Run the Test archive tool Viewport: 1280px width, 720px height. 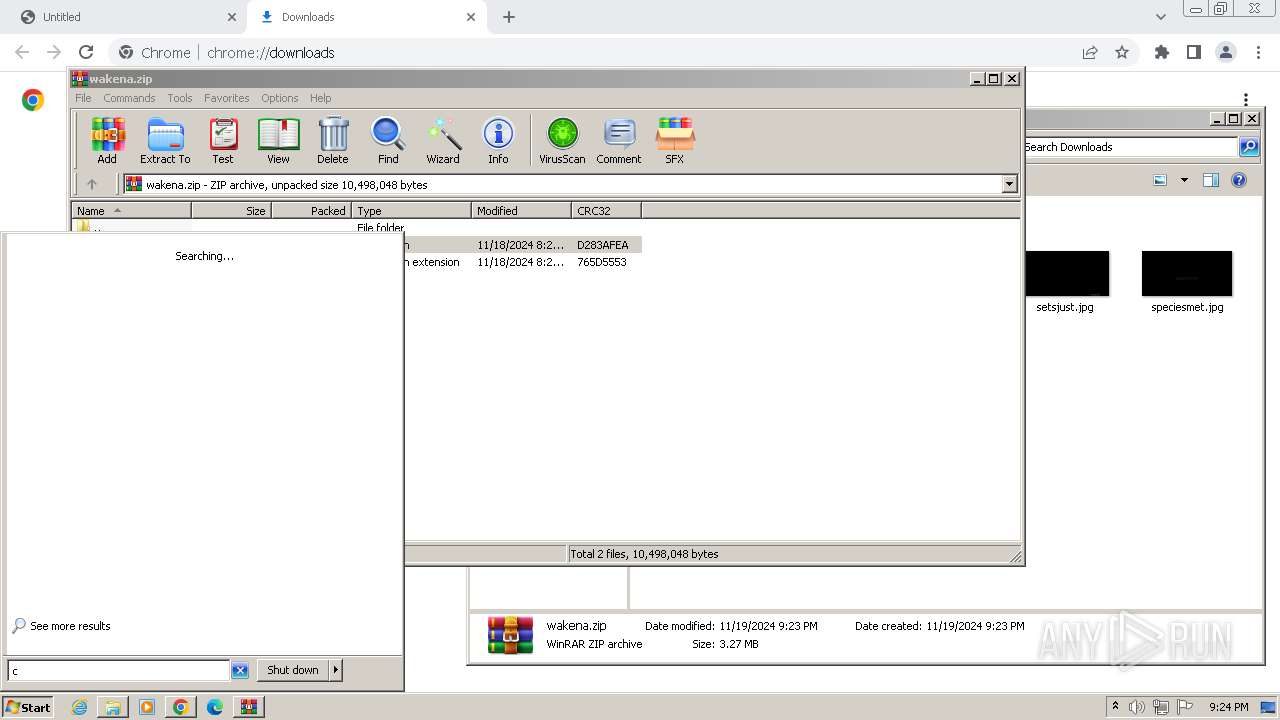[223, 141]
